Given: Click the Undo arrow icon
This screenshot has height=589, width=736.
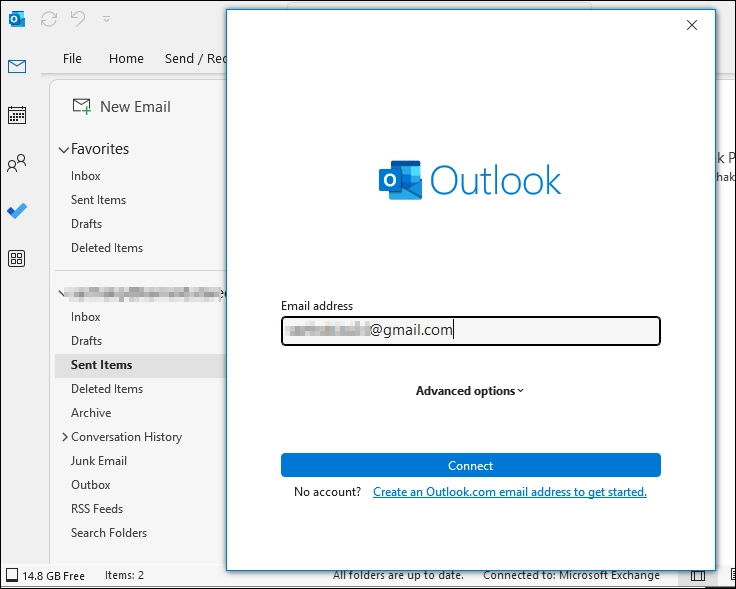Looking at the screenshot, I should 78,19.
